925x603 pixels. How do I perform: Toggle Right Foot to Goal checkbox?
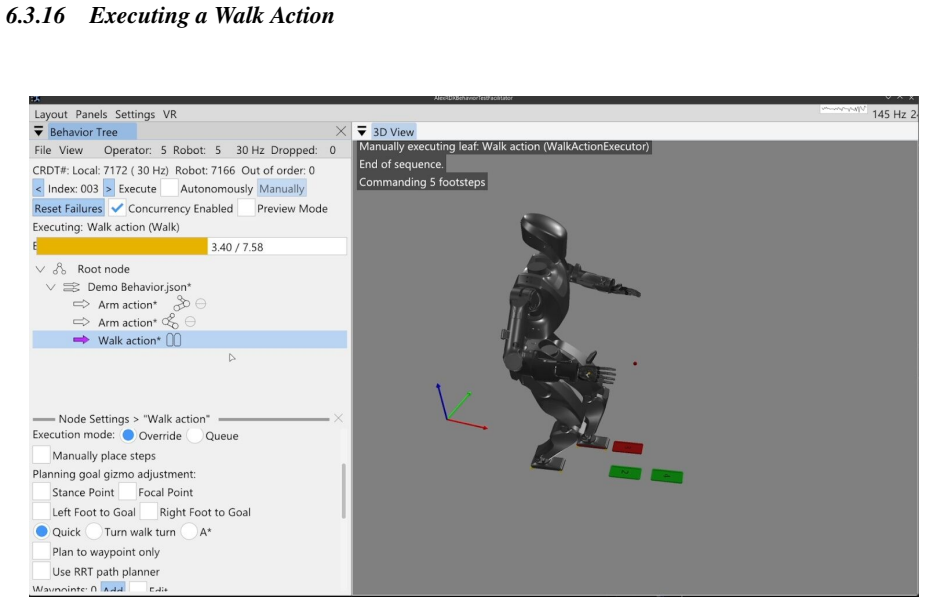(x=149, y=512)
